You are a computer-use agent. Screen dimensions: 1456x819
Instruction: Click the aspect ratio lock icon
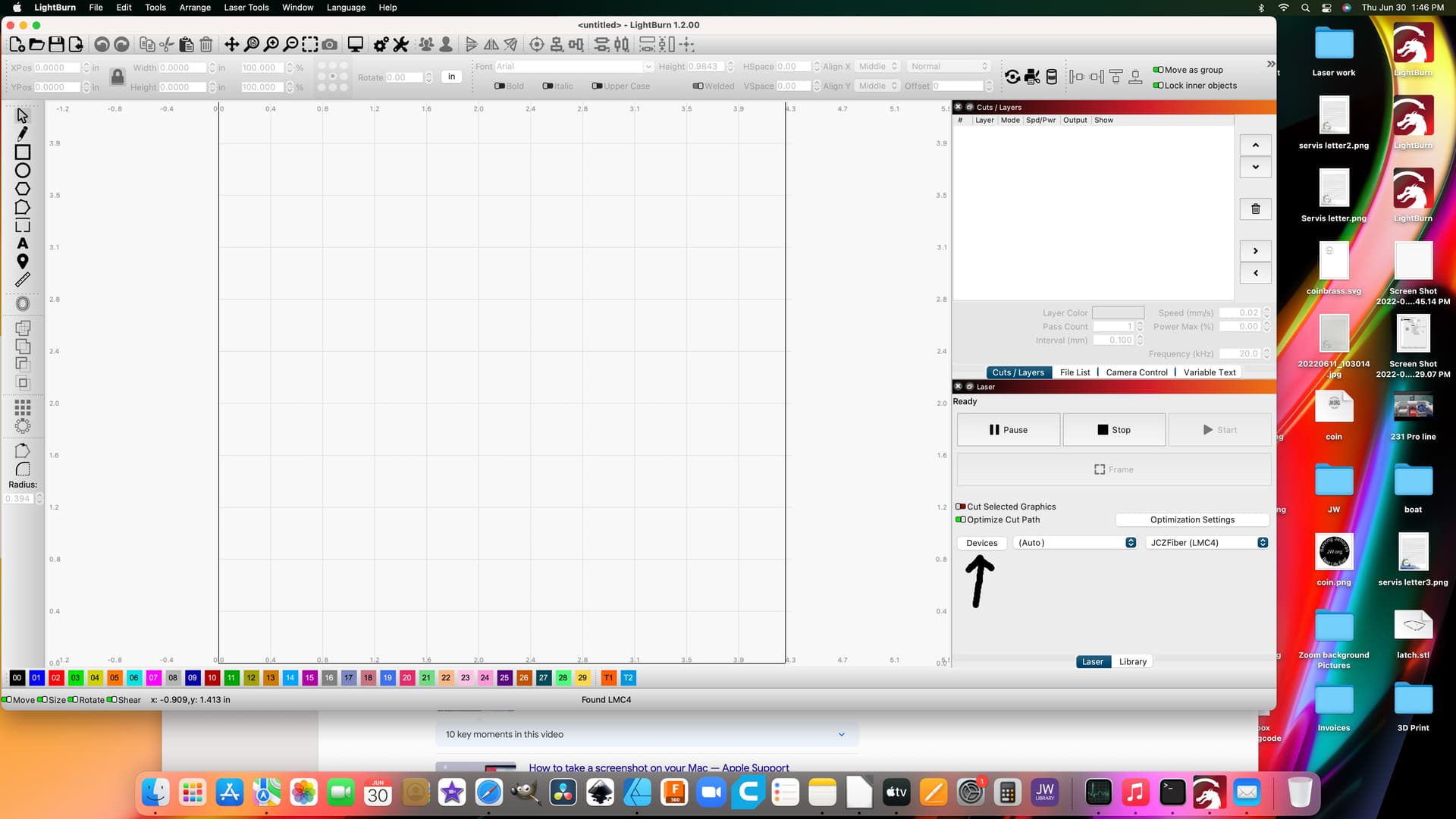[117, 77]
